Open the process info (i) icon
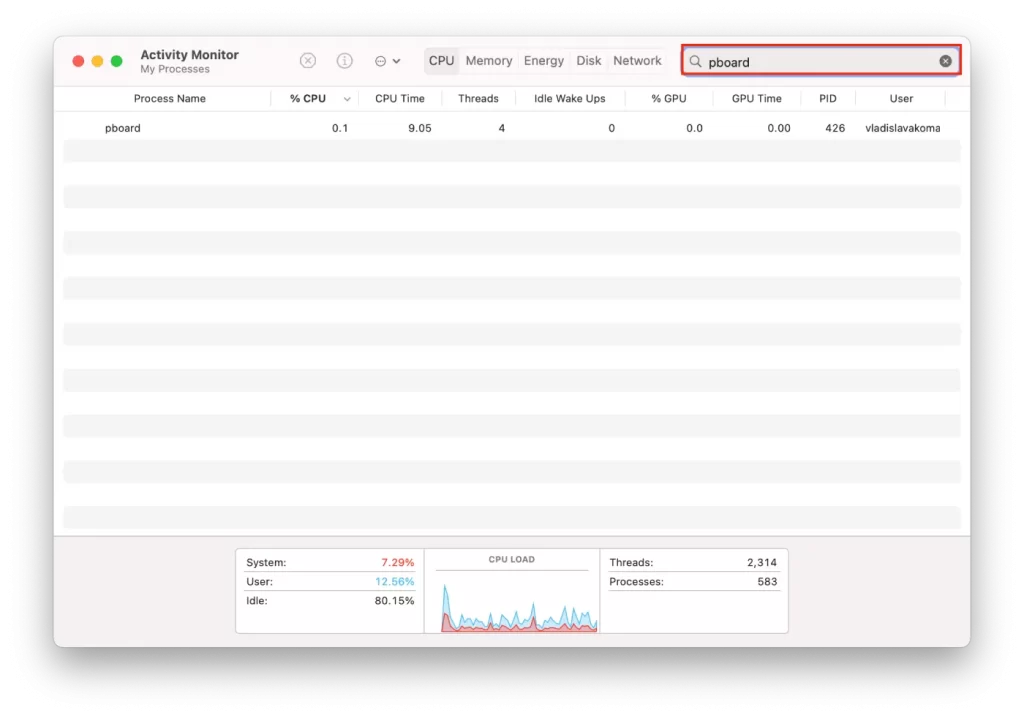 pyautogui.click(x=344, y=61)
